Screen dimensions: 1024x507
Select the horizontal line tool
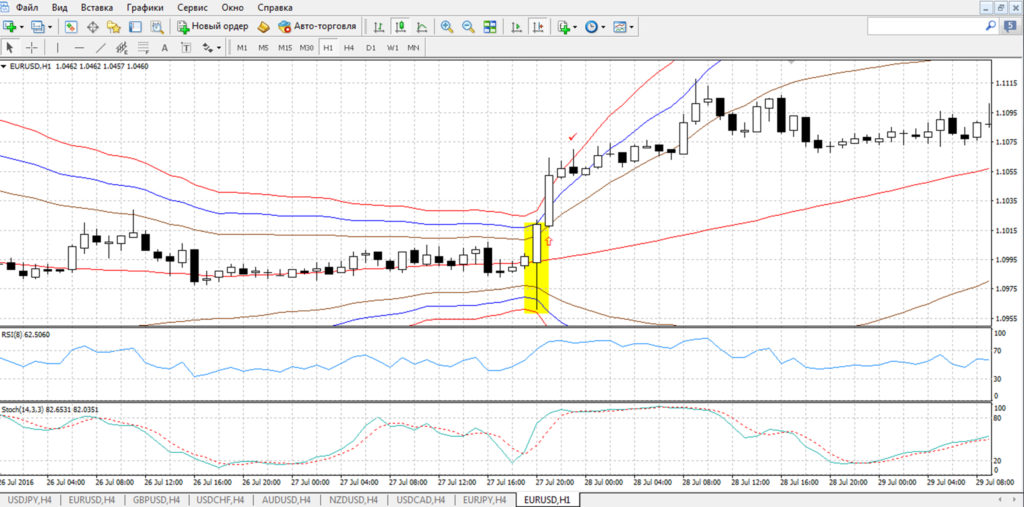(80, 47)
